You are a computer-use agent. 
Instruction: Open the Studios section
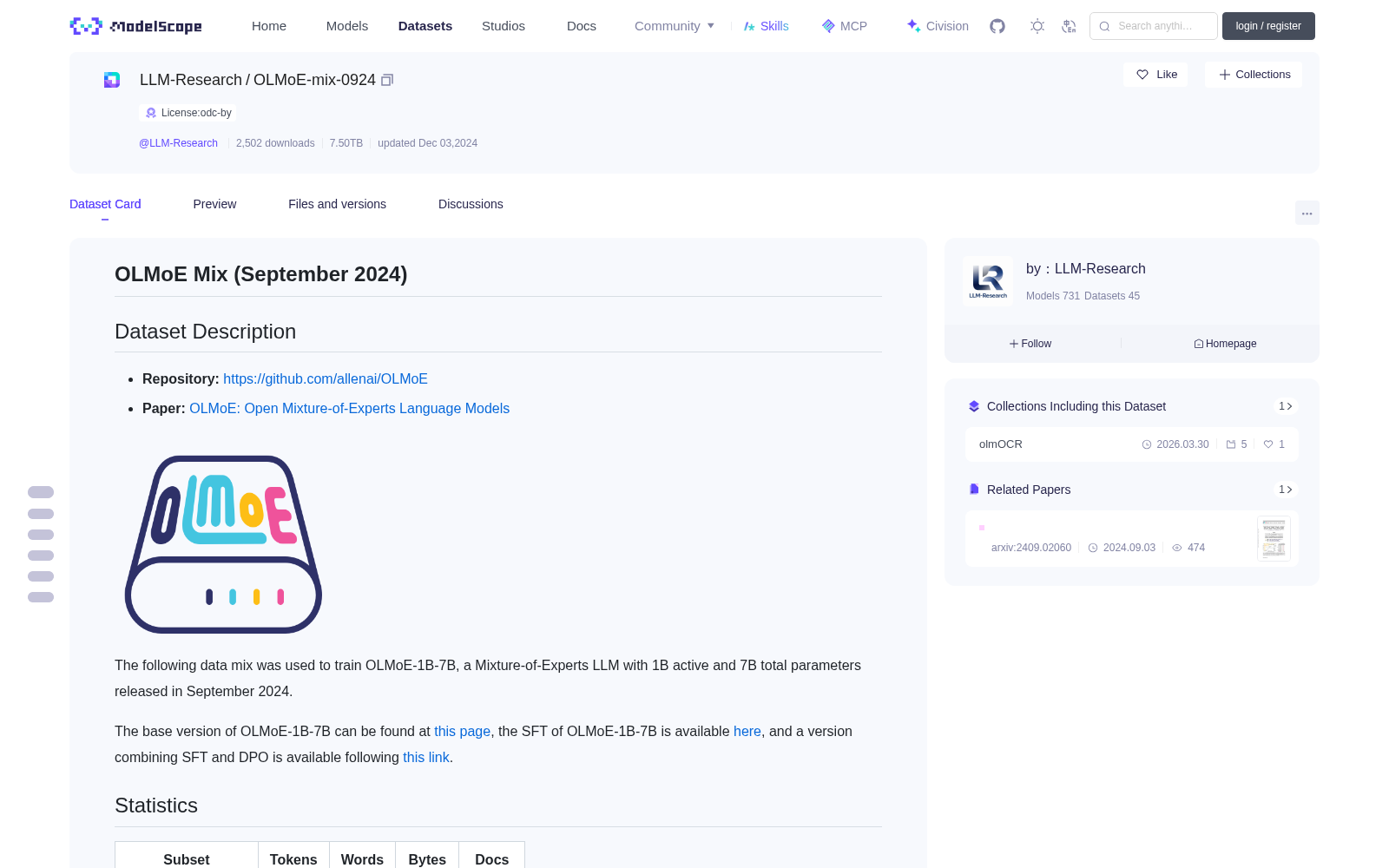click(x=504, y=26)
